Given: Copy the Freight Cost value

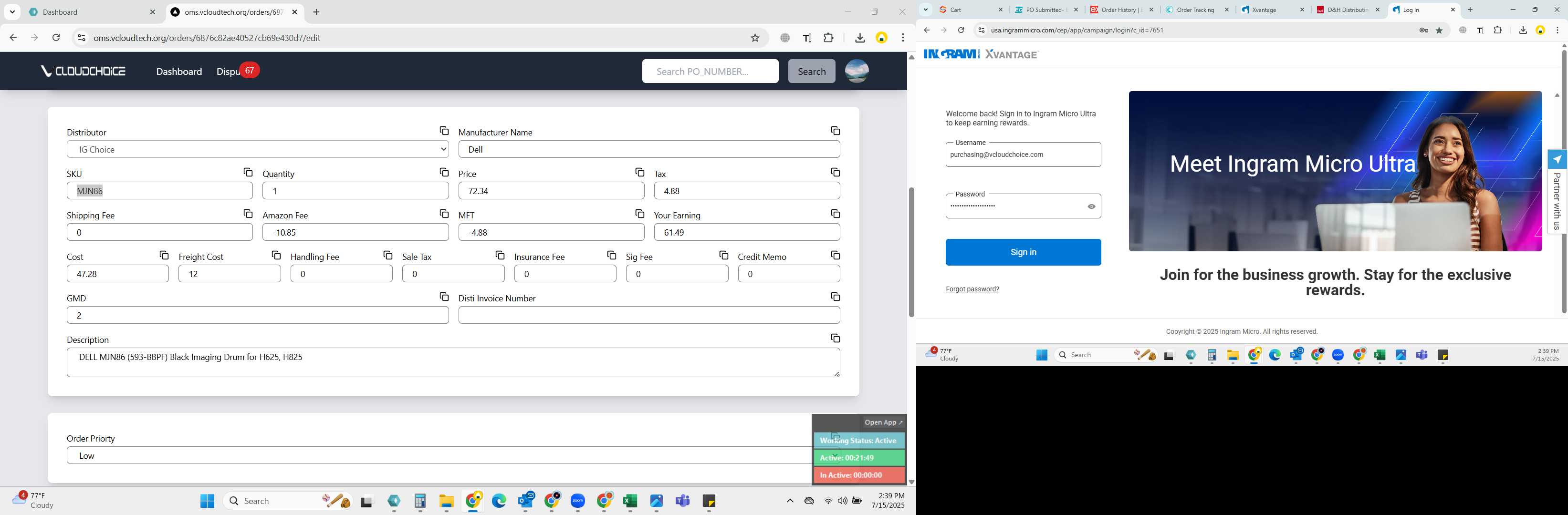Looking at the screenshot, I should pos(276,255).
